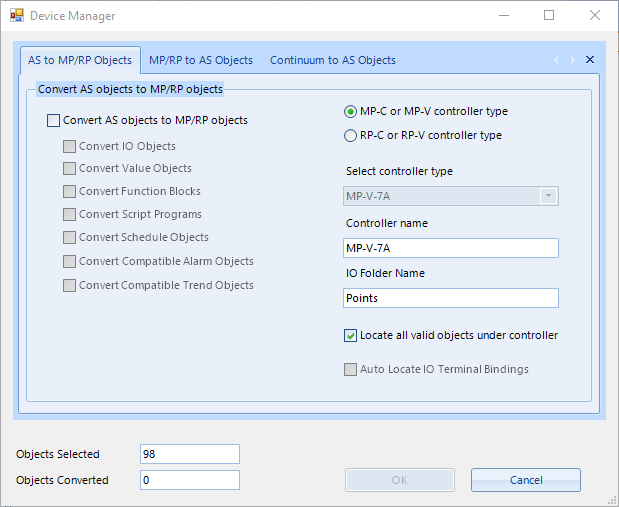Viewport: 619px width, 507px height.
Task: Enable Convert AS objects to MP/RP objects
Action: 53,120
